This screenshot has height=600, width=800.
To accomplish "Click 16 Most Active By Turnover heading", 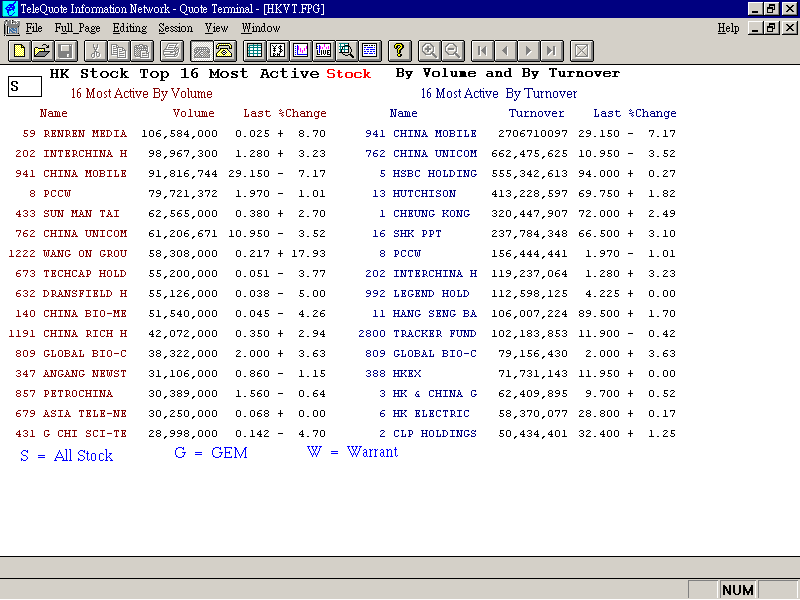I will [x=499, y=93].
